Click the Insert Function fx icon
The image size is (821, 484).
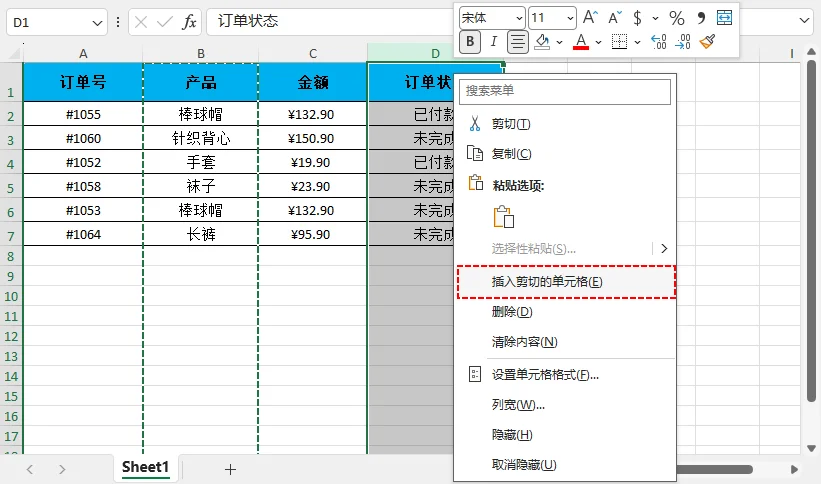click(x=190, y=22)
